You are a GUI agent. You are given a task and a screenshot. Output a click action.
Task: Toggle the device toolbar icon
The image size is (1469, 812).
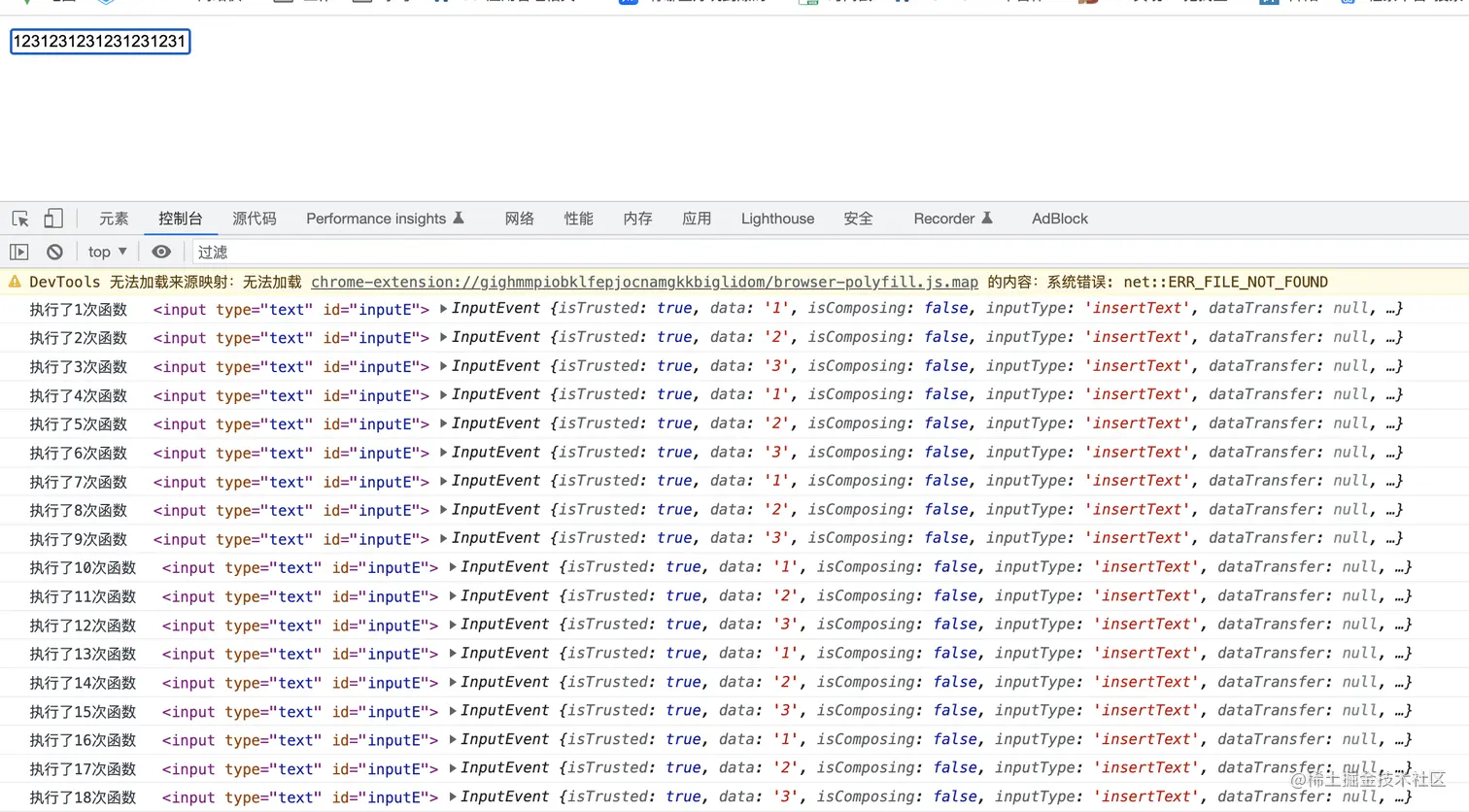tap(53, 219)
